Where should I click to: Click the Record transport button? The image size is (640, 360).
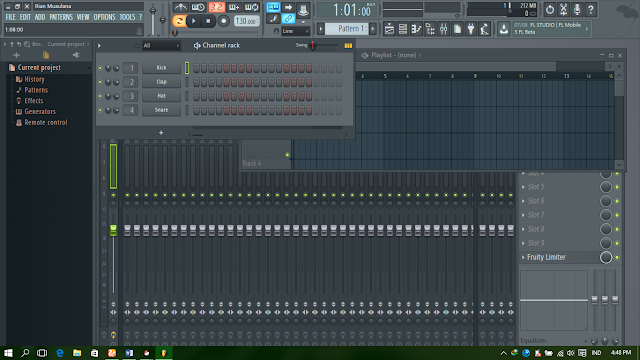[223, 21]
